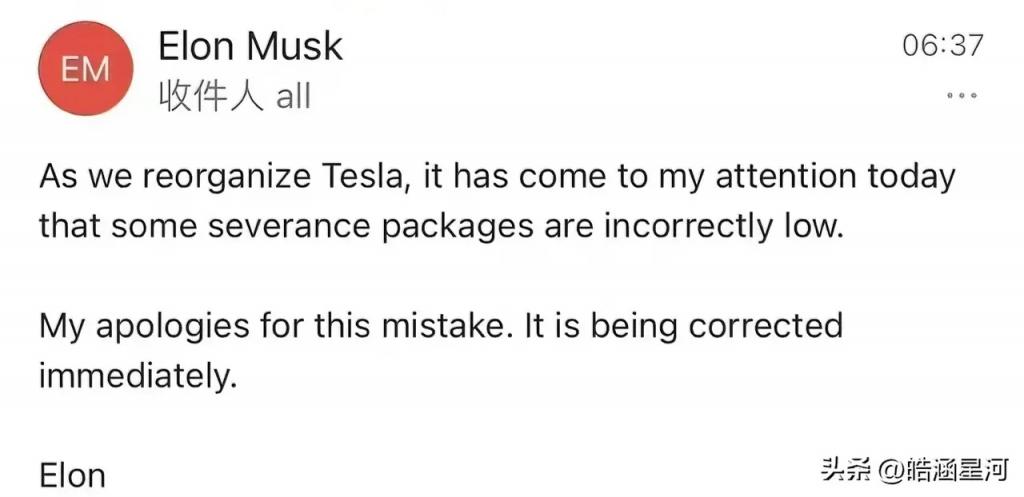Tap the 头条 watermark logo

(x=846, y=470)
